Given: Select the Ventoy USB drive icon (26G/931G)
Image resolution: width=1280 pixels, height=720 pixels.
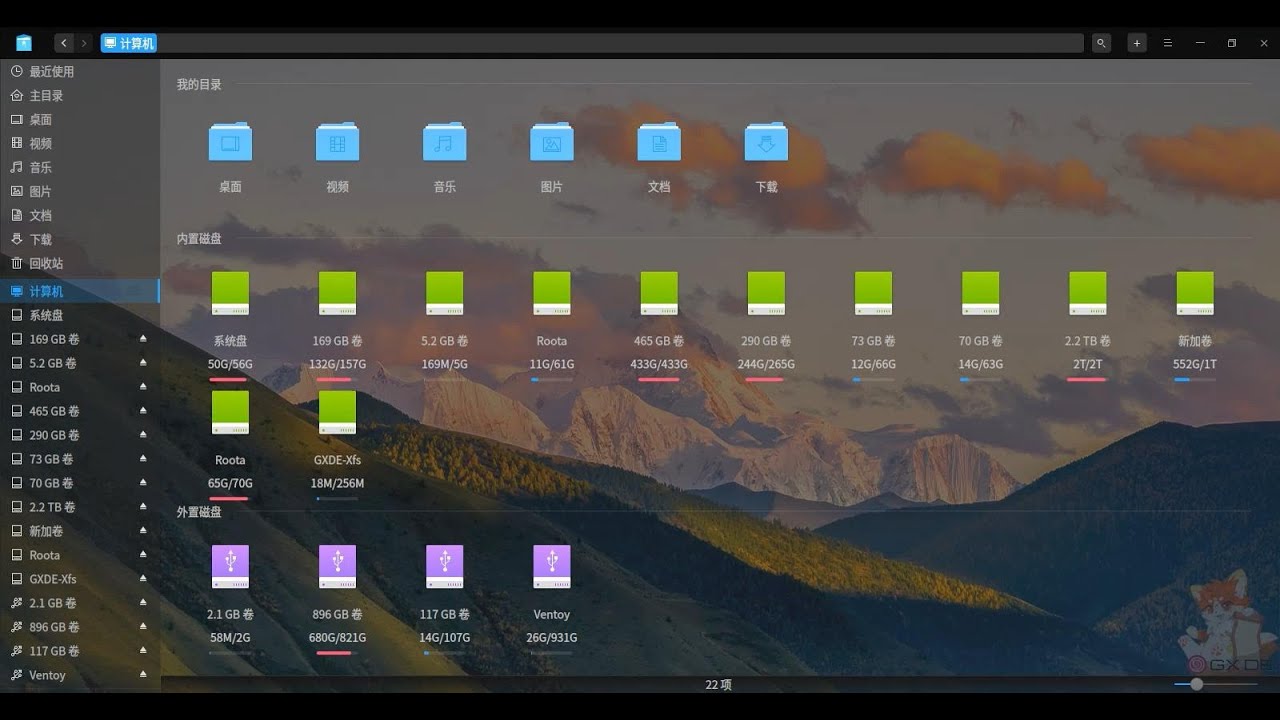Looking at the screenshot, I should coord(551,567).
